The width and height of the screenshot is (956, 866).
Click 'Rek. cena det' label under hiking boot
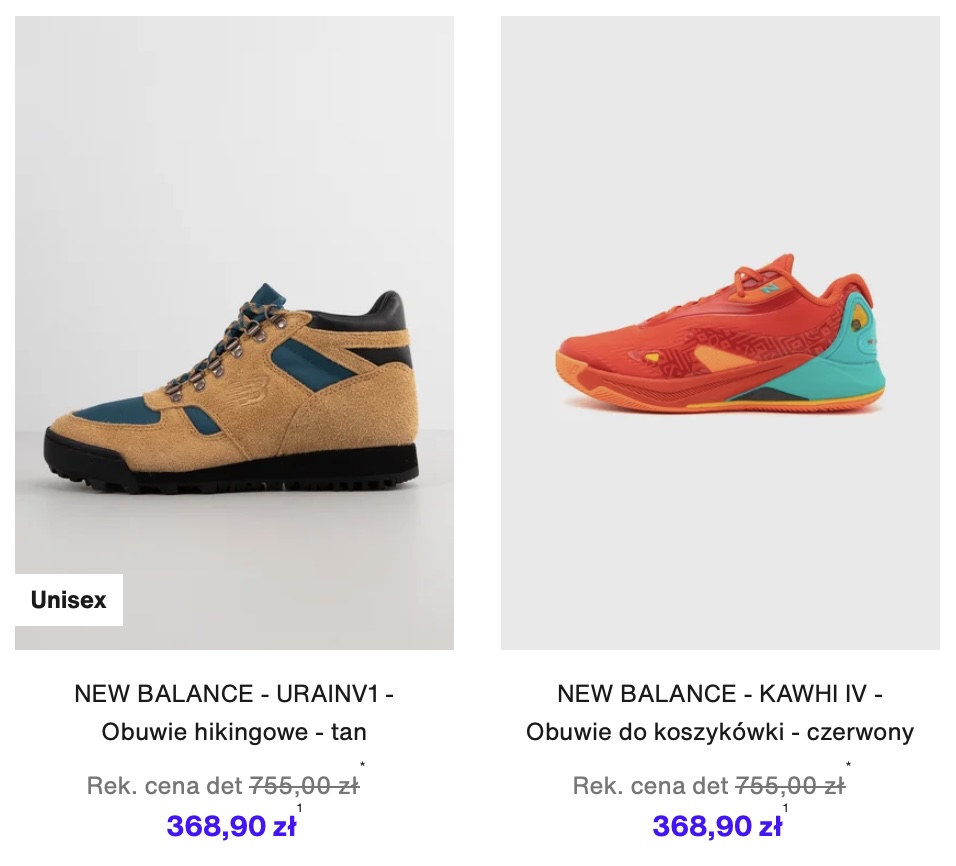[165, 785]
